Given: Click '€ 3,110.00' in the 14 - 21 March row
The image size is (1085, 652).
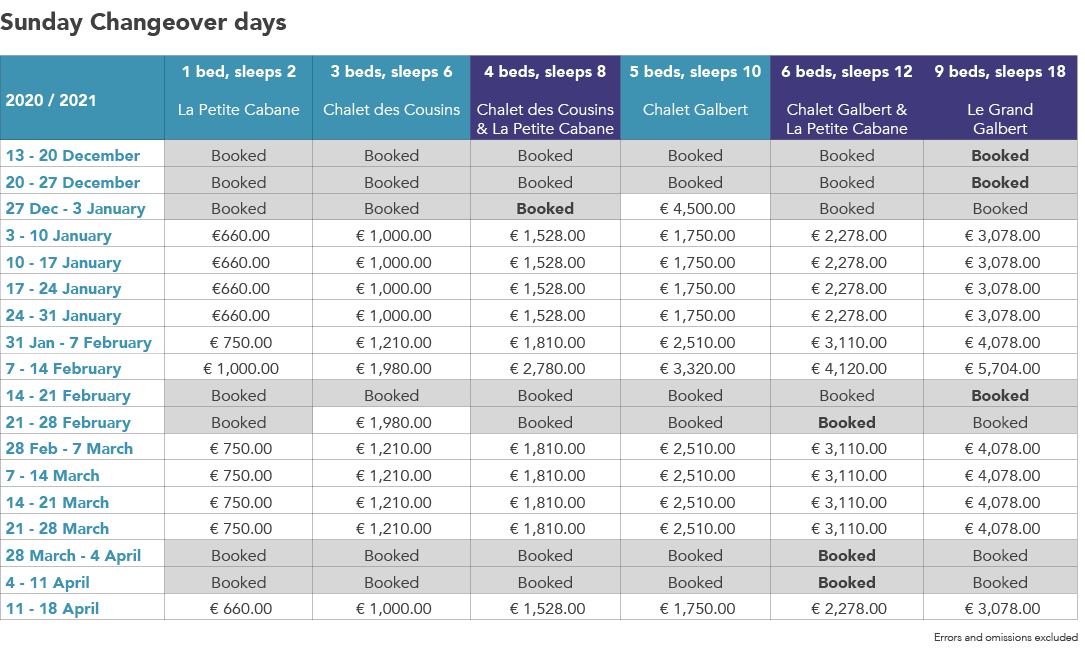Looking at the screenshot, I should coord(849,502).
